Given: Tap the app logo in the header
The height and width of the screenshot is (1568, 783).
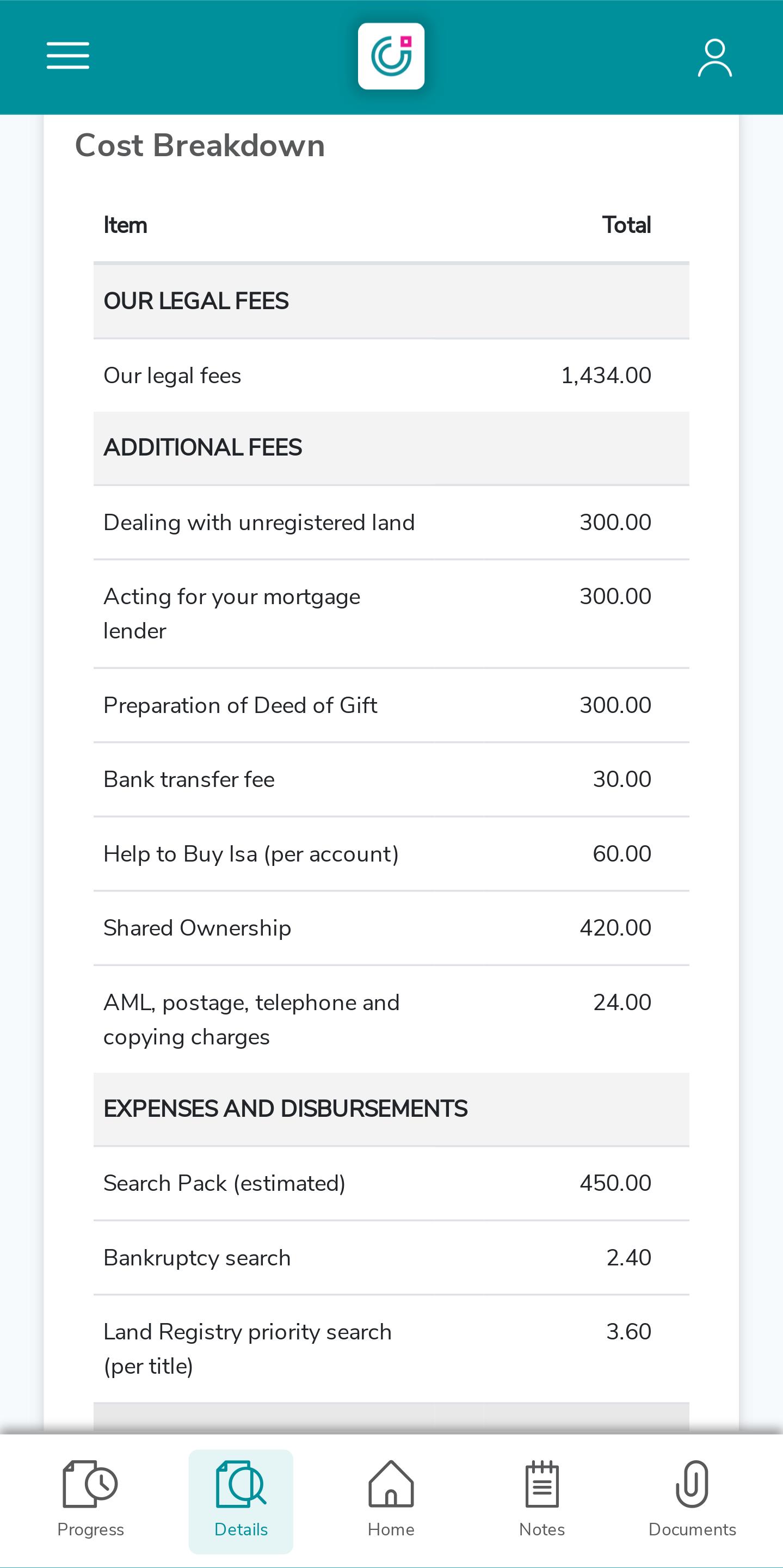Looking at the screenshot, I should [x=391, y=56].
